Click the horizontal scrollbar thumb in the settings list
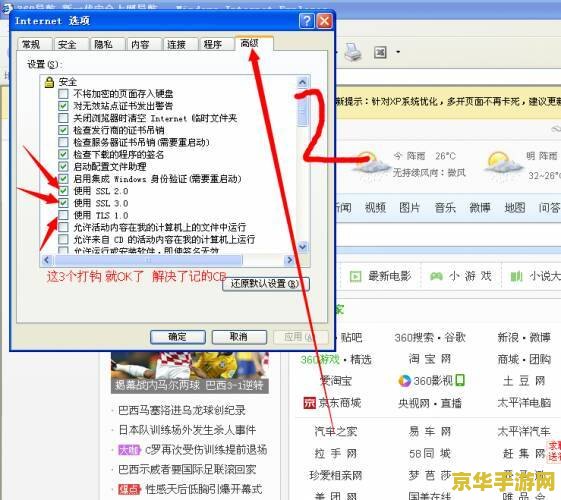Viewport: 561px width, 500px height. [148, 260]
